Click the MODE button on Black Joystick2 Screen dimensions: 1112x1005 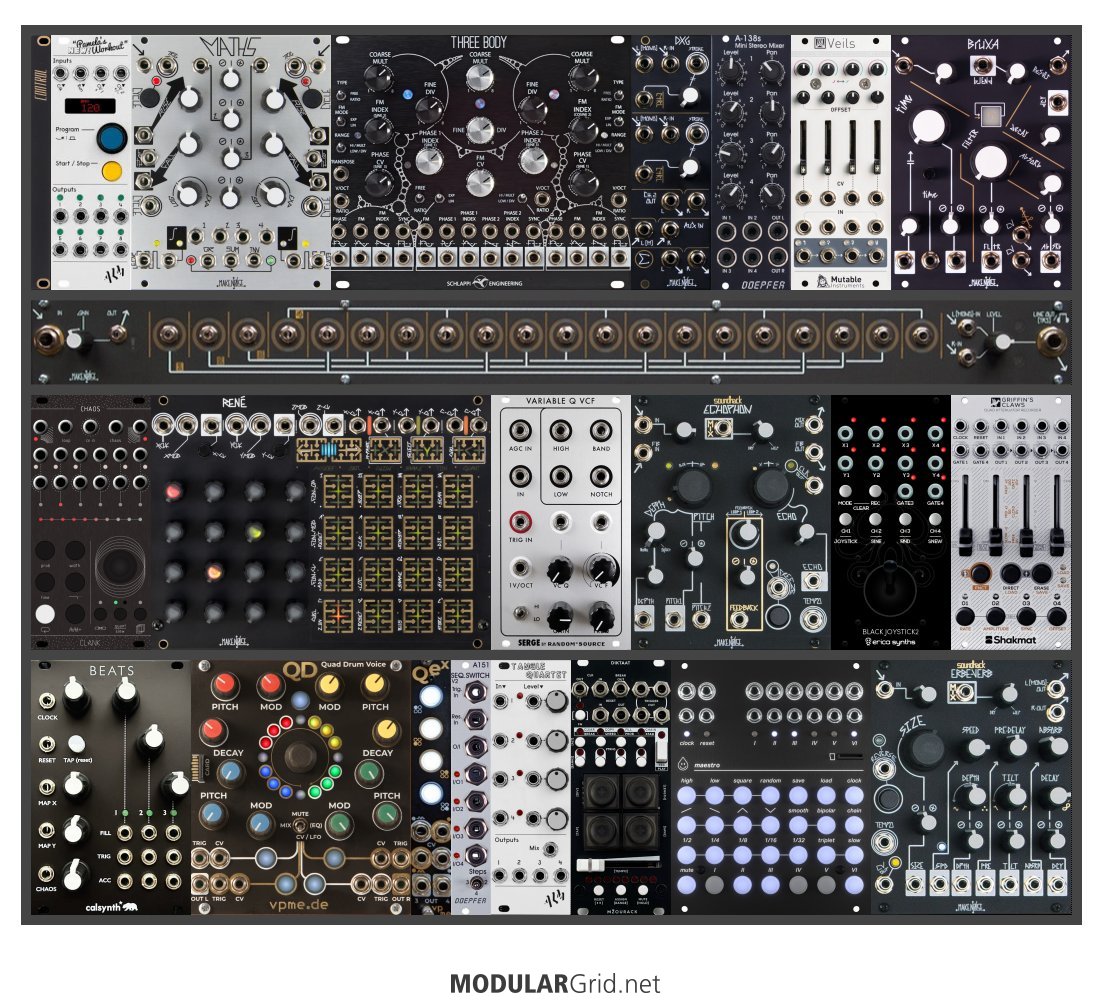pyautogui.click(x=845, y=491)
